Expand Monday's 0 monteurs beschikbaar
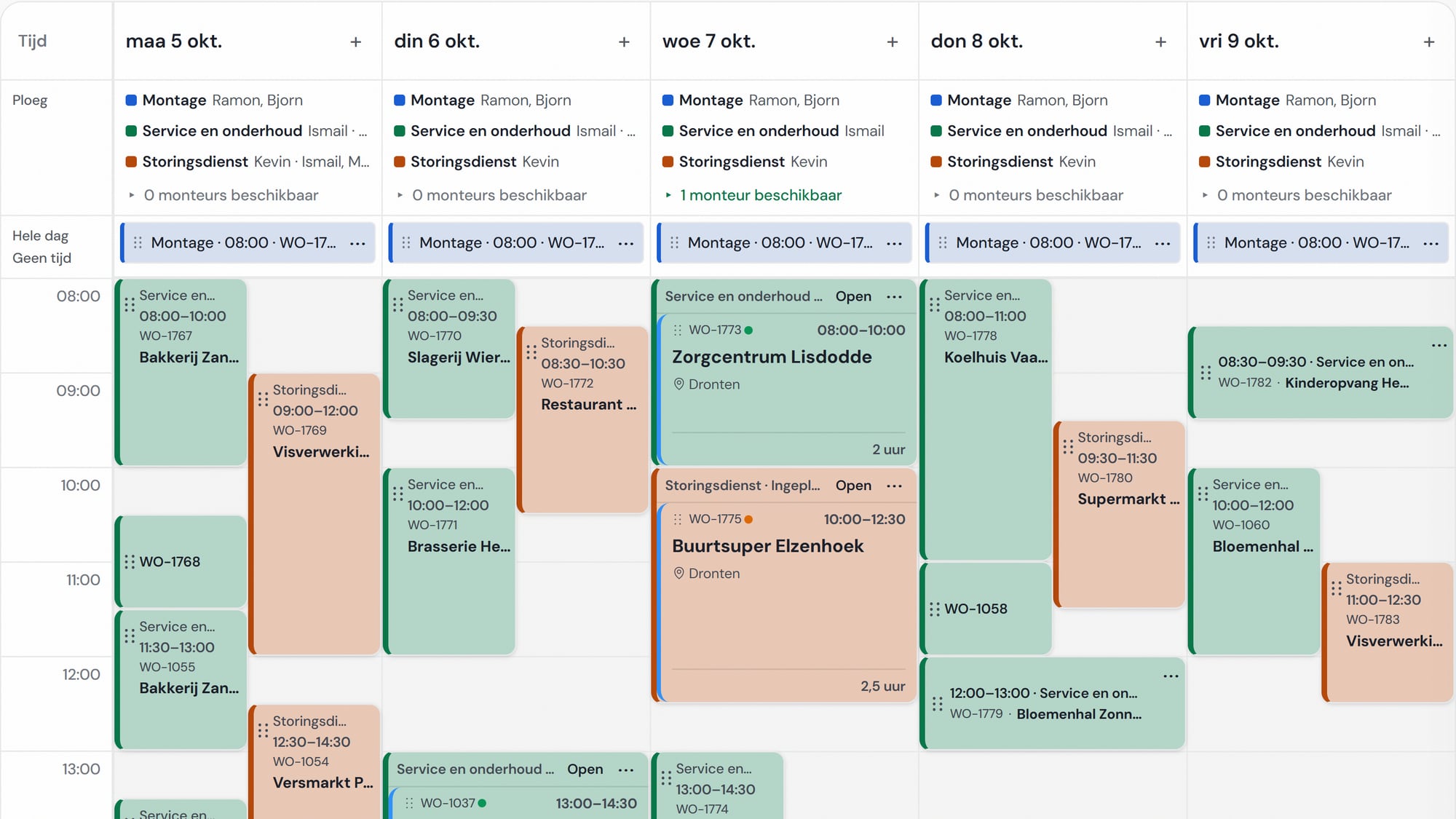 click(223, 195)
